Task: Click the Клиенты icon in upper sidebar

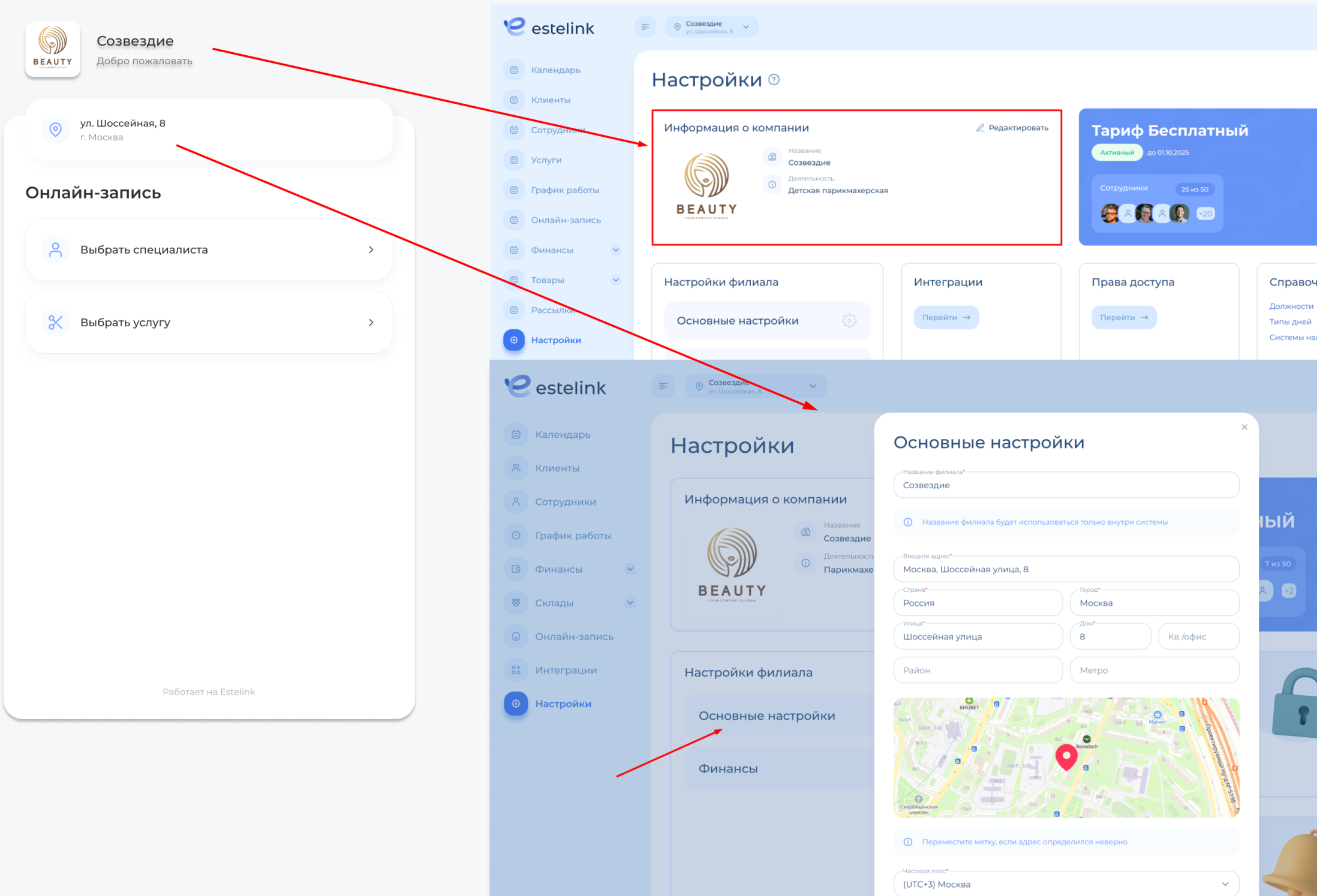Action: [514, 100]
